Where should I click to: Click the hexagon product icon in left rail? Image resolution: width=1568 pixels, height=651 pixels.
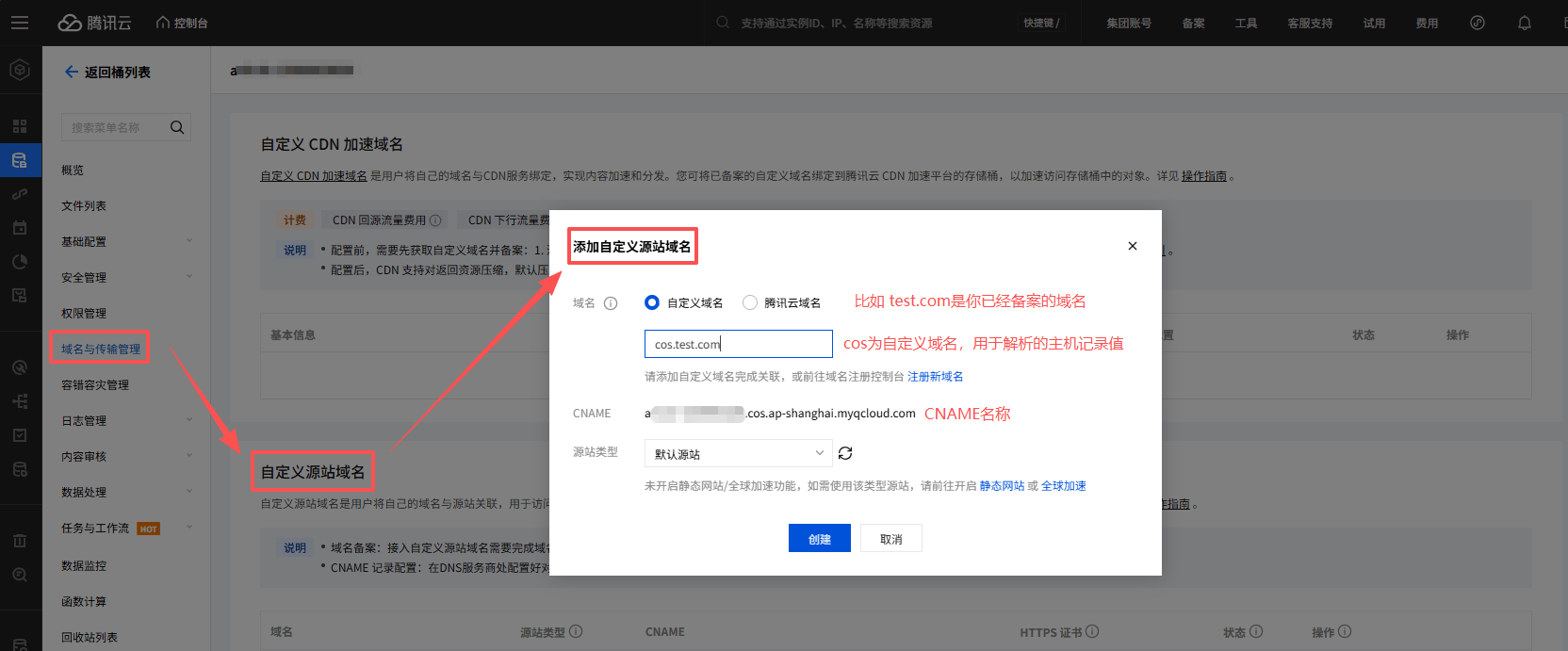(20, 71)
